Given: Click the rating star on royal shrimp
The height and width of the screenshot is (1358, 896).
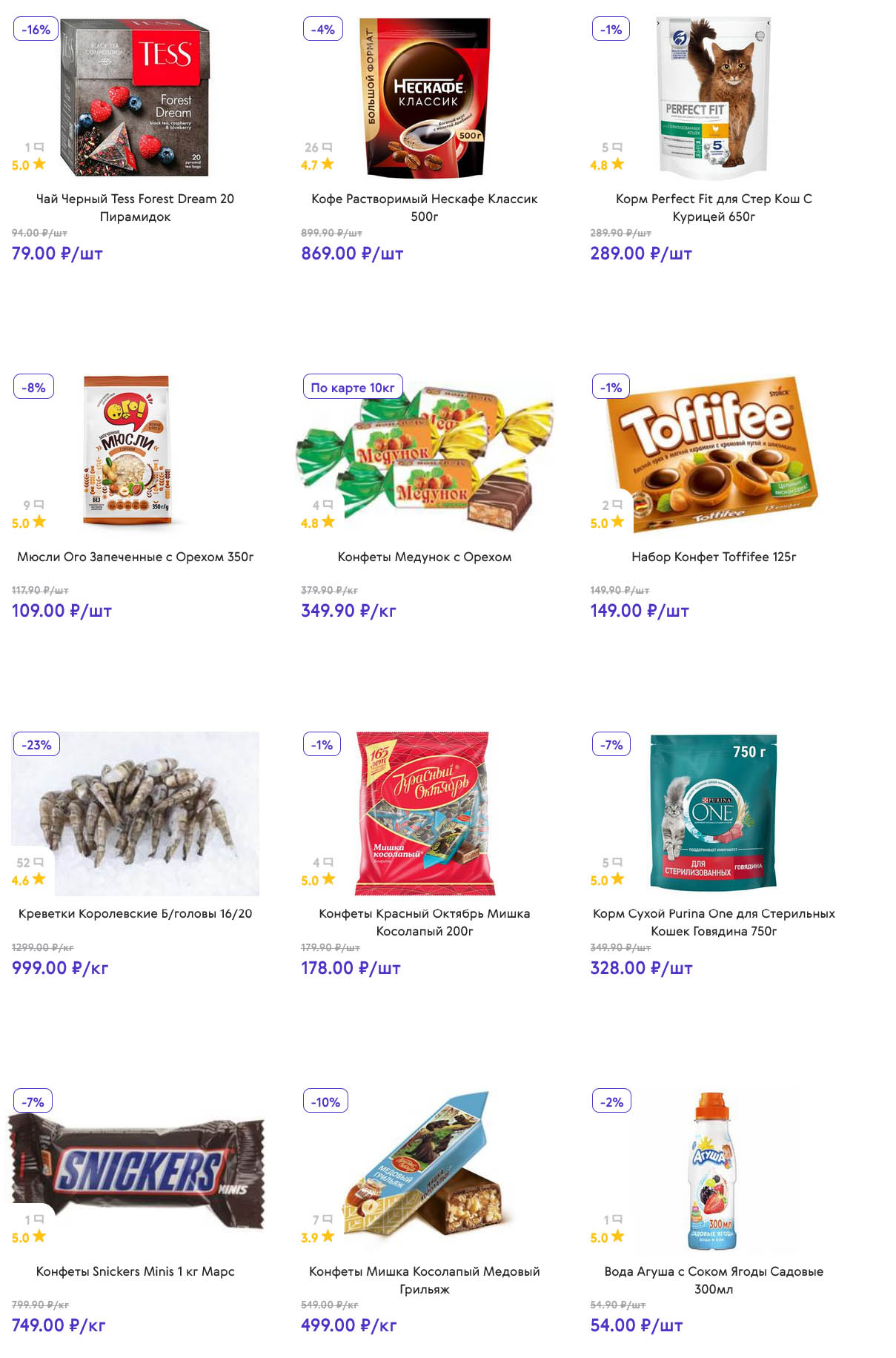Looking at the screenshot, I should [39, 879].
